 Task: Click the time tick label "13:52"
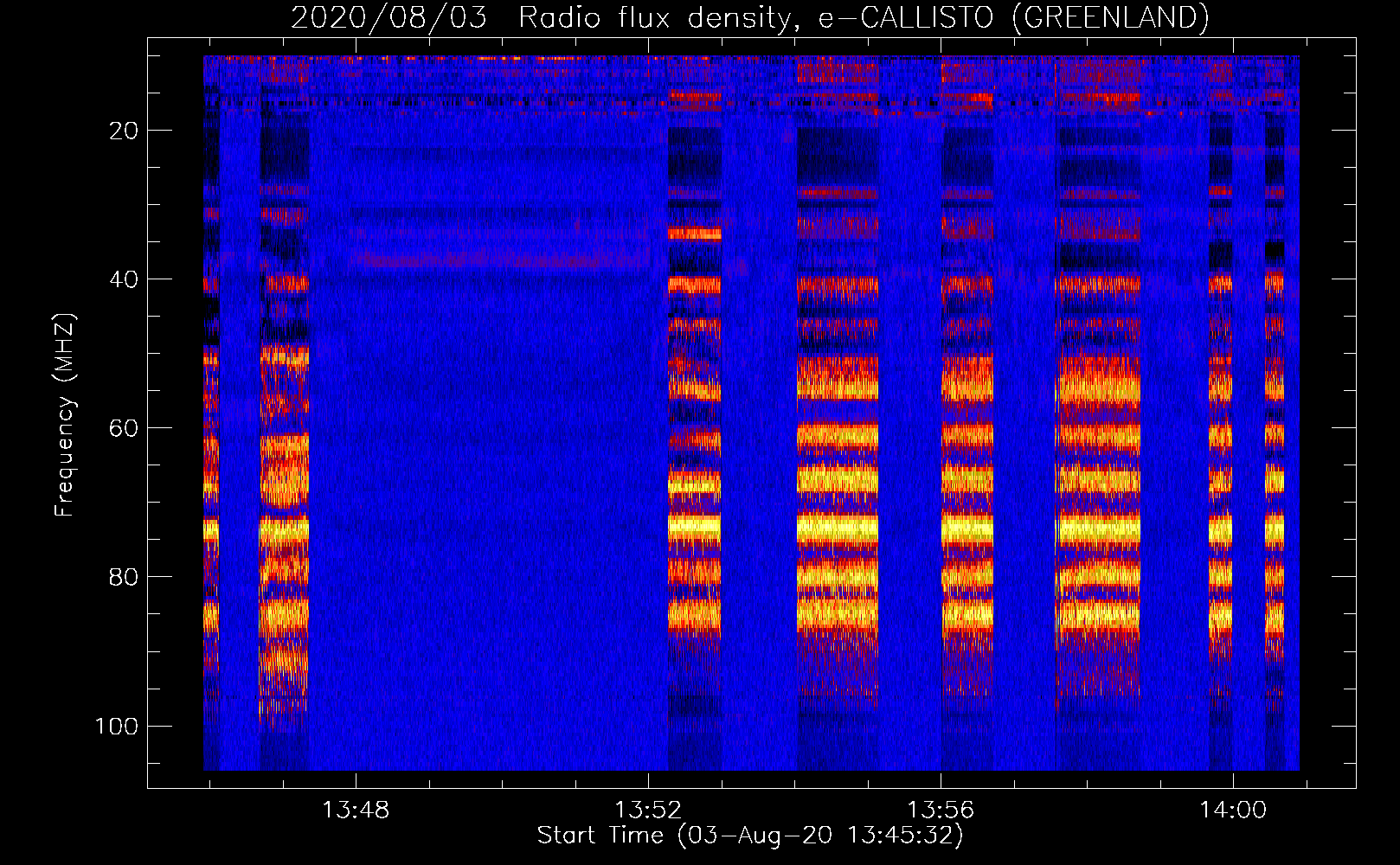pos(648,811)
